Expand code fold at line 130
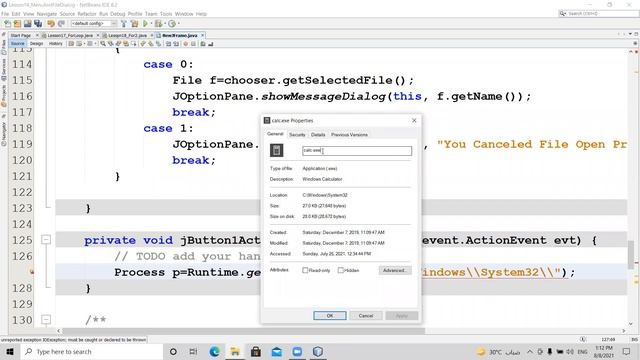Image resolution: width=640 pixels, height=360 pixels. (46, 320)
